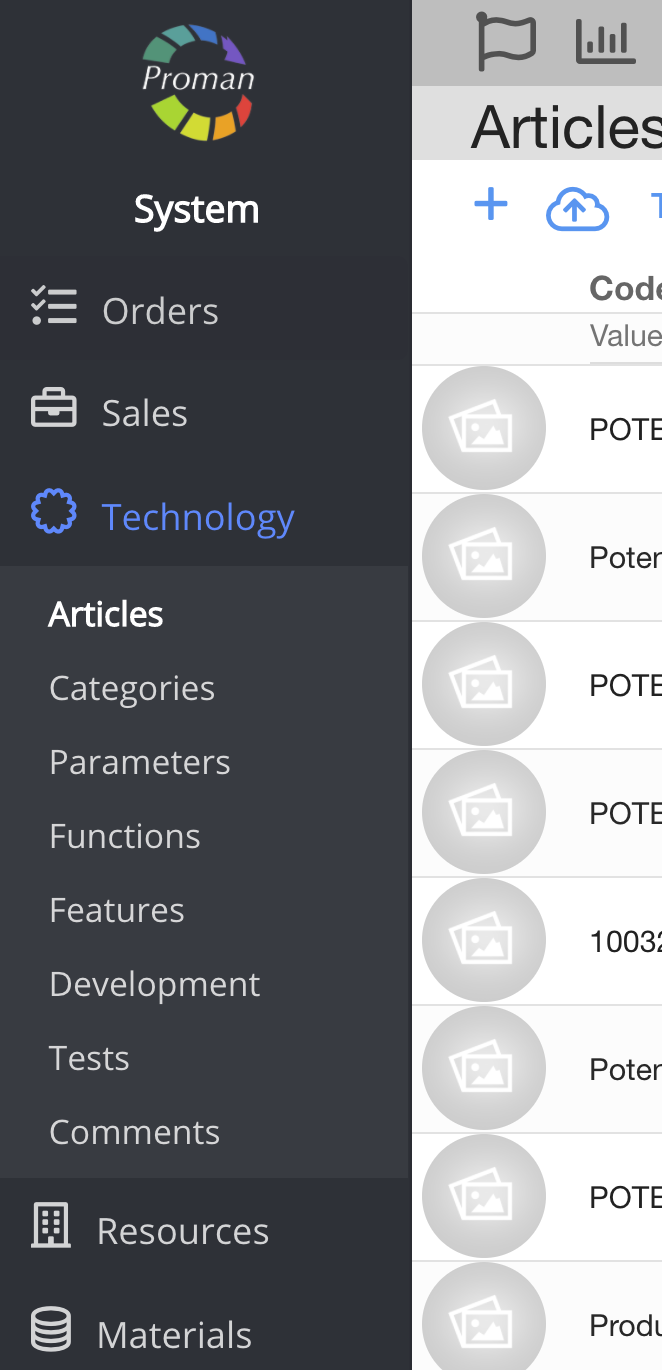662x1370 pixels.
Task: Click the cloud upload icon
Action: click(577, 209)
